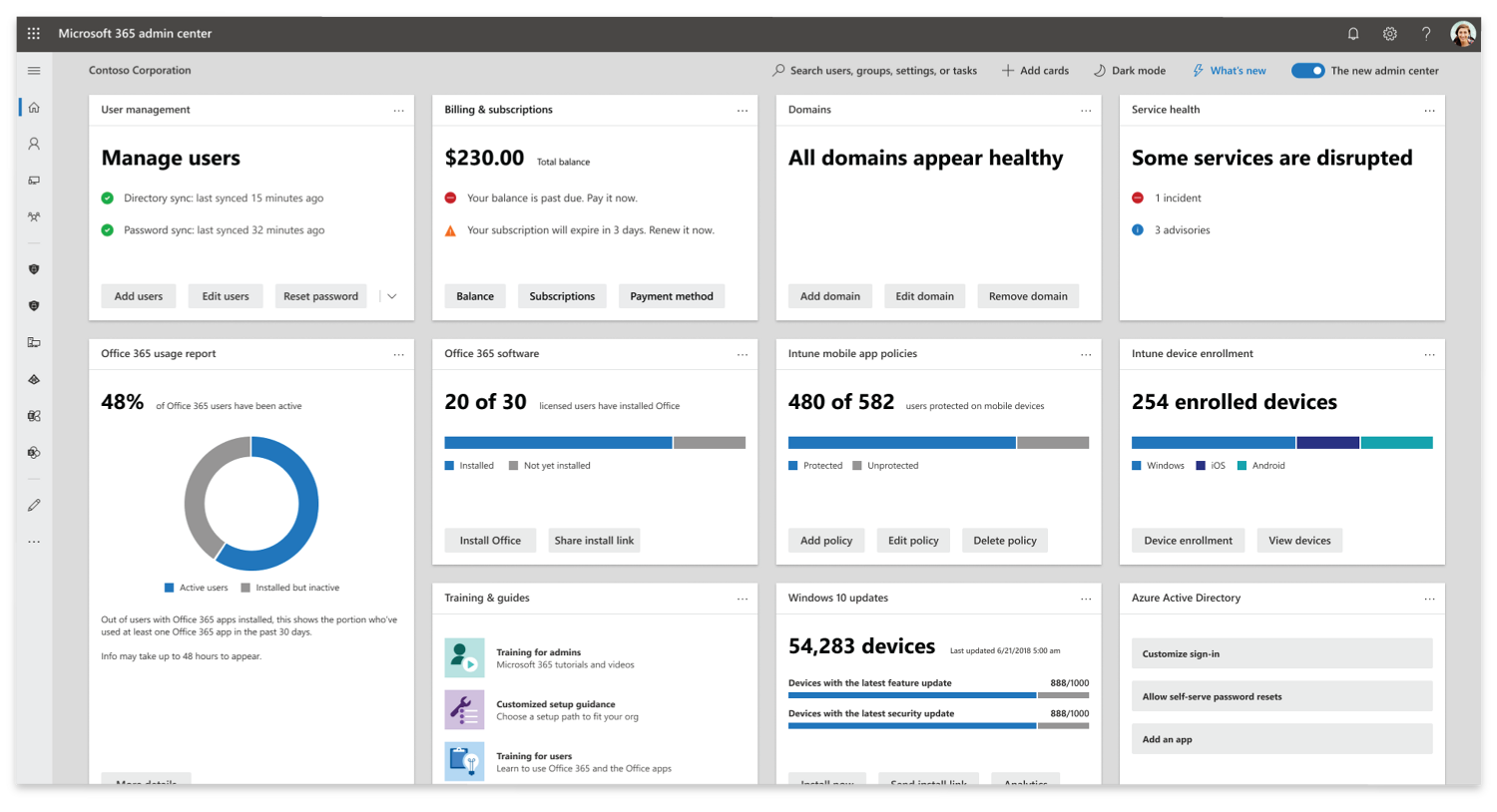Open notifications via the bell icon
1497x812 pixels.
pyautogui.click(x=1352, y=33)
